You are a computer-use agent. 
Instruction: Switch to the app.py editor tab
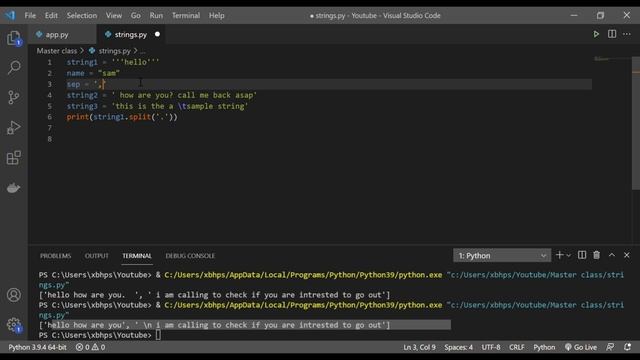pyautogui.click(x=62, y=35)
